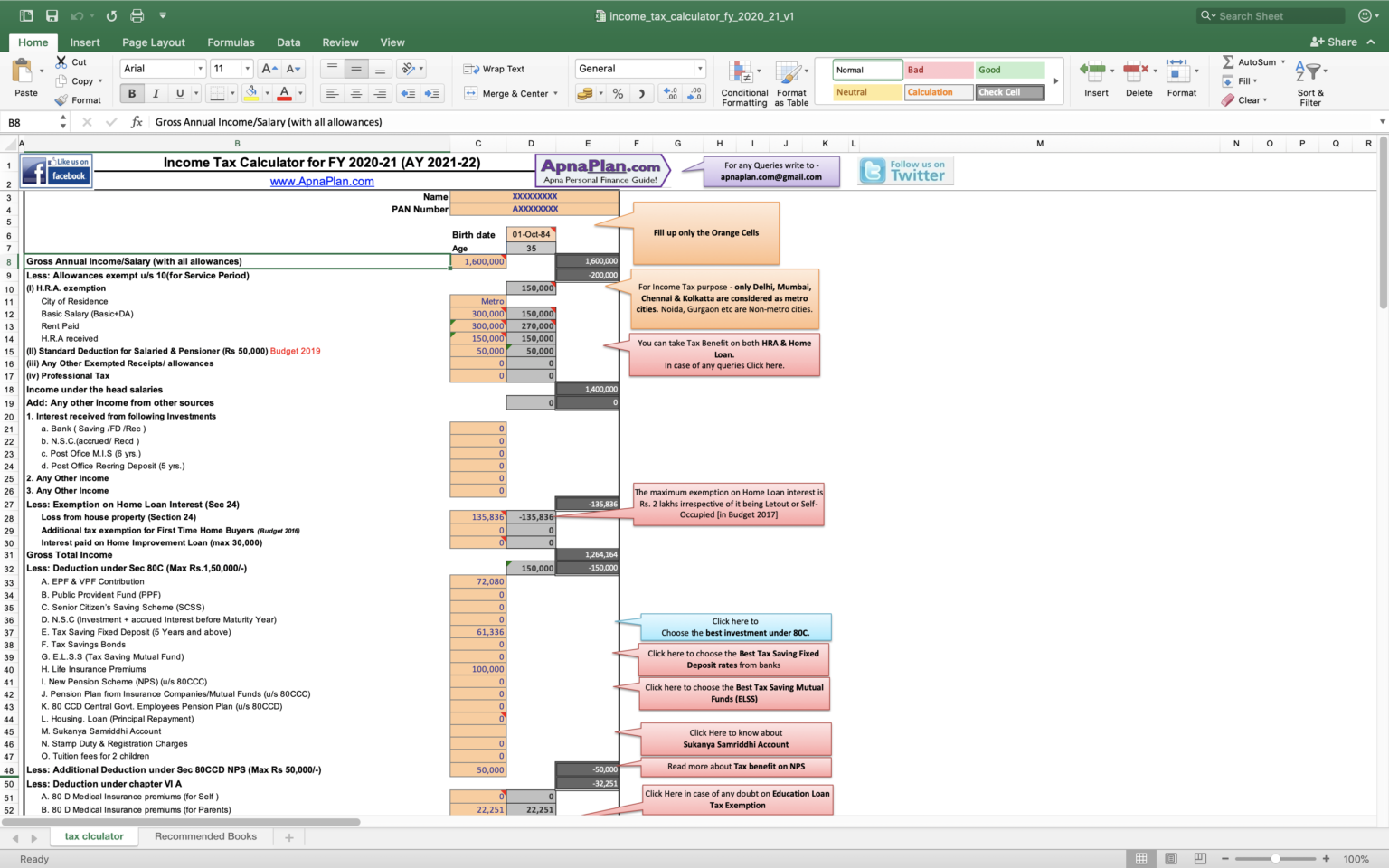Toggle middle vertical alignment

coord(356,69)
